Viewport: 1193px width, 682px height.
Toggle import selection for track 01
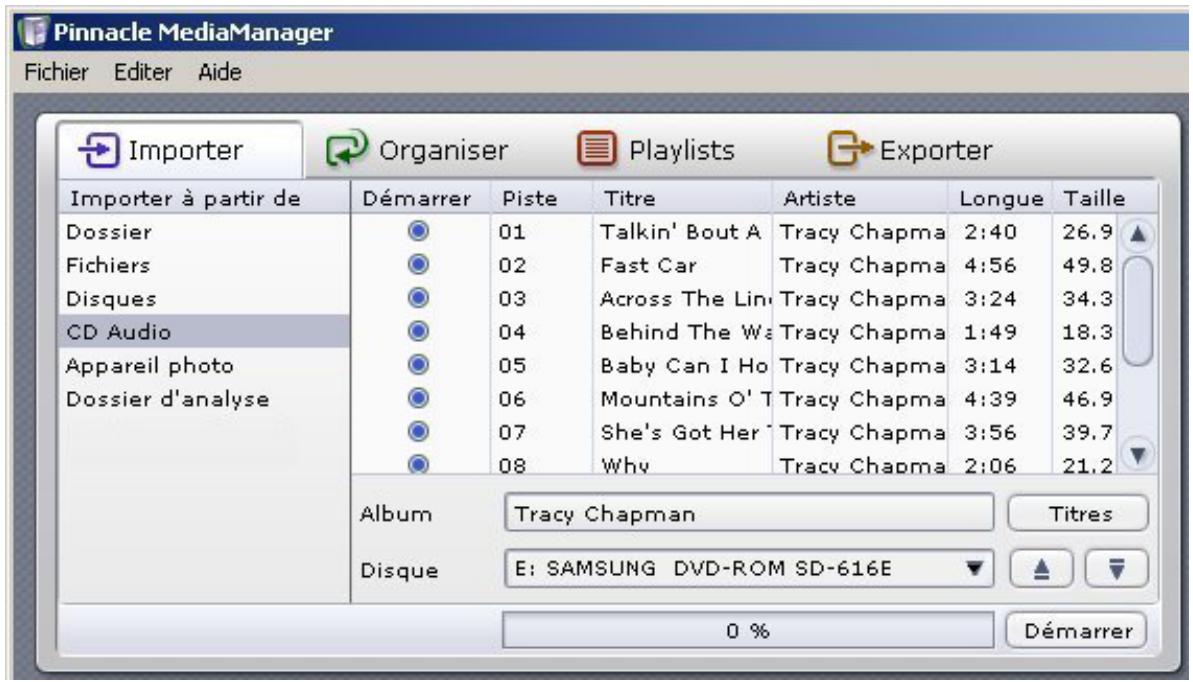pos(418,231)
